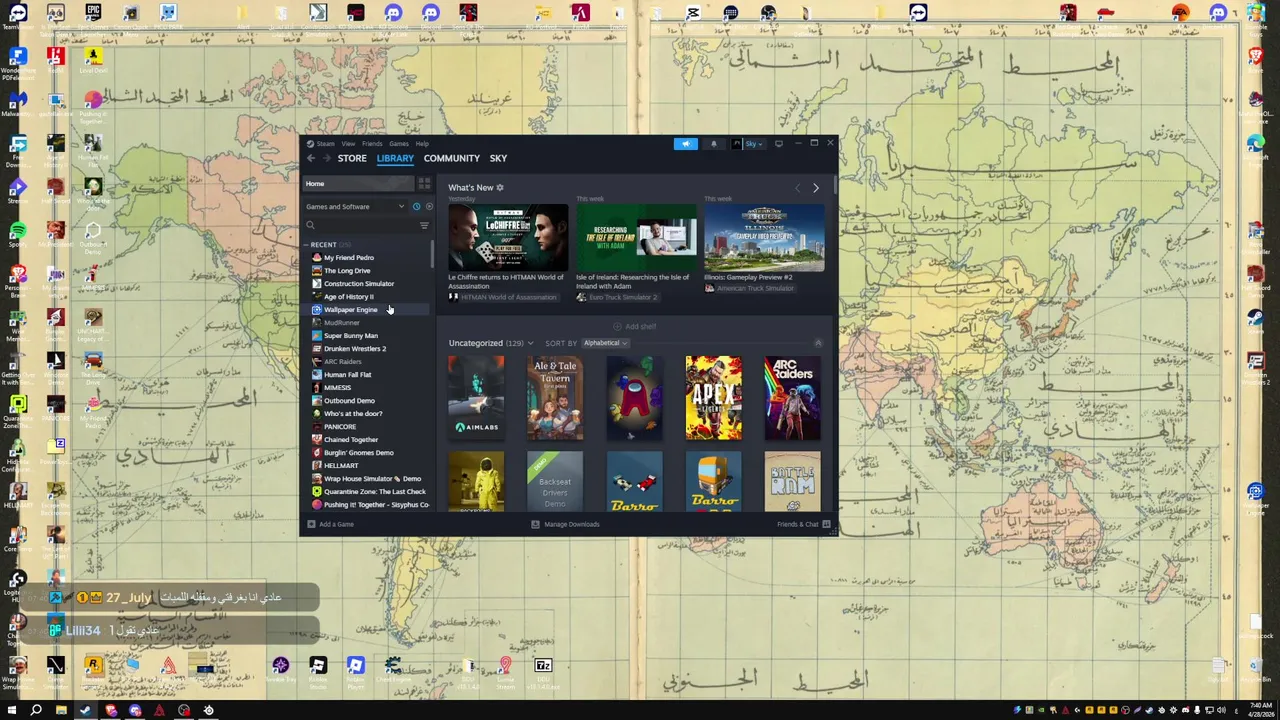The height and width of the screenshot is (720, 1280).
Task: Open the Alphabetical sort dropdown
Action: [x=606, y=343]
